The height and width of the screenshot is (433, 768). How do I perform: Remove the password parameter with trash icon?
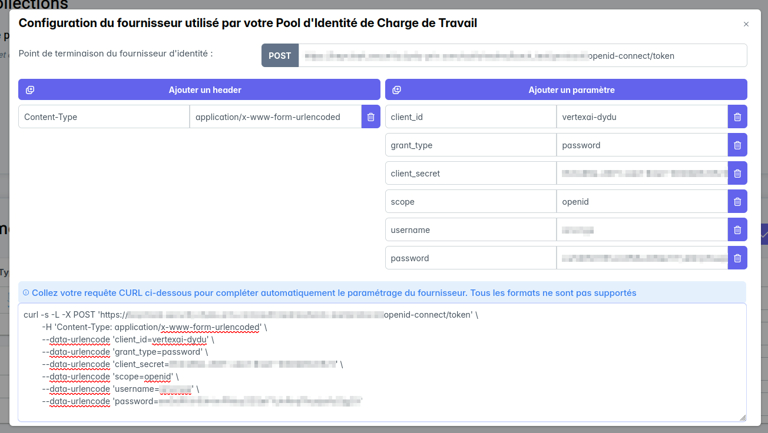click(x=738, y=258)
